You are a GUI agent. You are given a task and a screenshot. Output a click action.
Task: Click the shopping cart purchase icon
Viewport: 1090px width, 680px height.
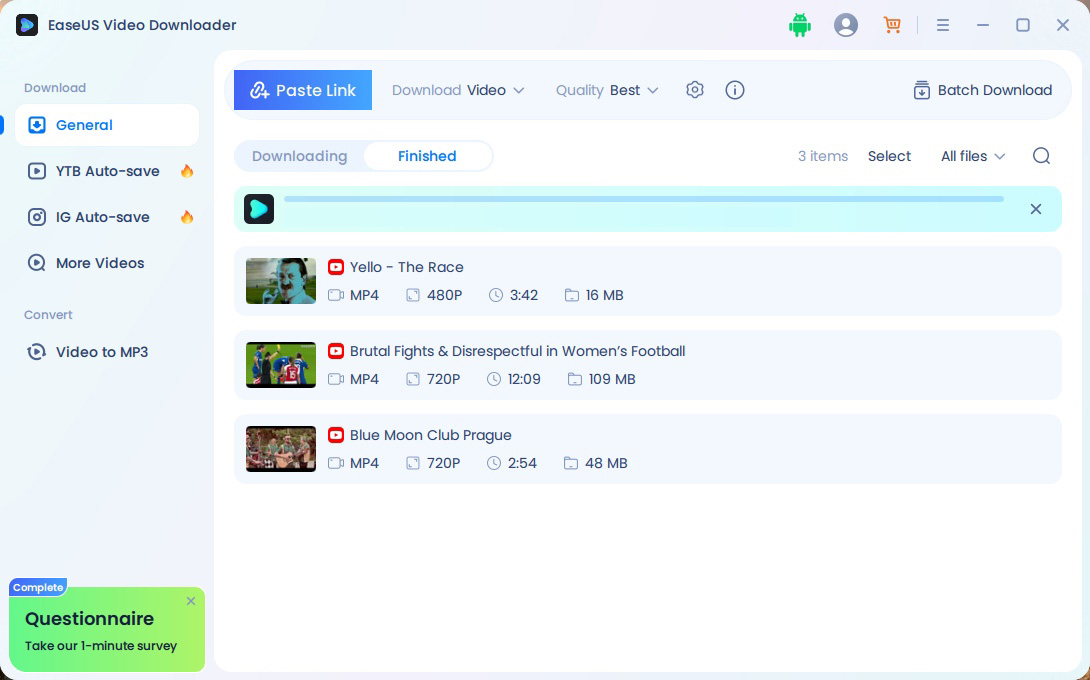point(892,26)
